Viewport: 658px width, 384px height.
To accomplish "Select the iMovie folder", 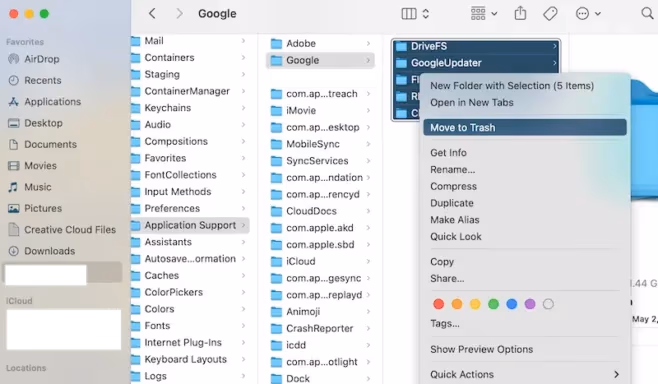I will click(320, 110).
